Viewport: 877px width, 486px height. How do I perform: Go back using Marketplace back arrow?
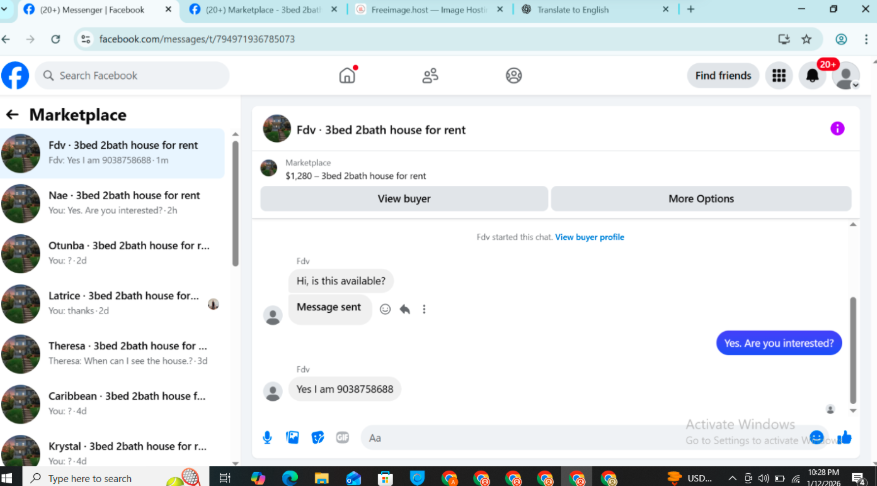click(x=12, y=115)
